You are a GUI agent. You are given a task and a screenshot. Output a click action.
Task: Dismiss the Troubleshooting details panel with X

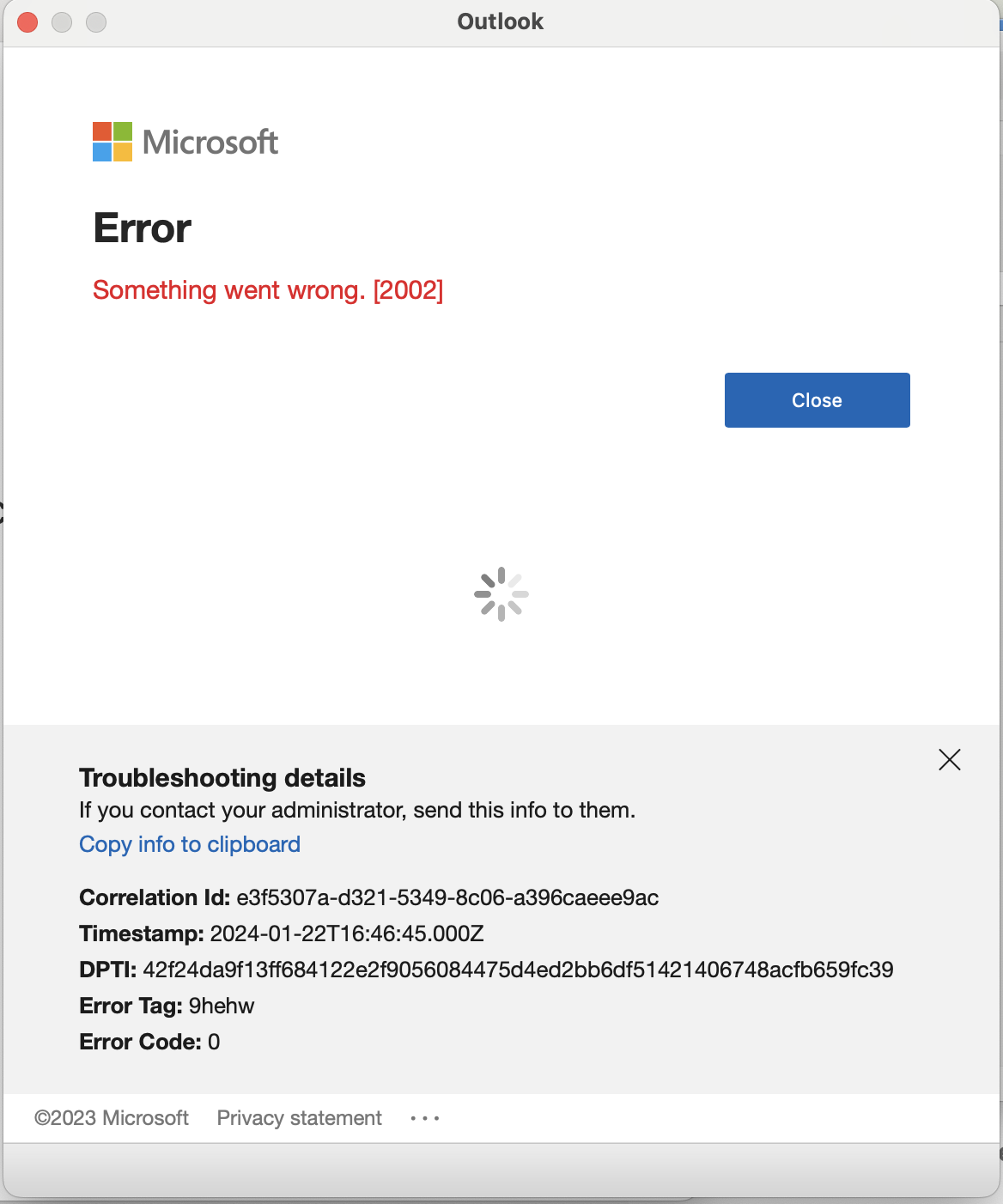950,759
